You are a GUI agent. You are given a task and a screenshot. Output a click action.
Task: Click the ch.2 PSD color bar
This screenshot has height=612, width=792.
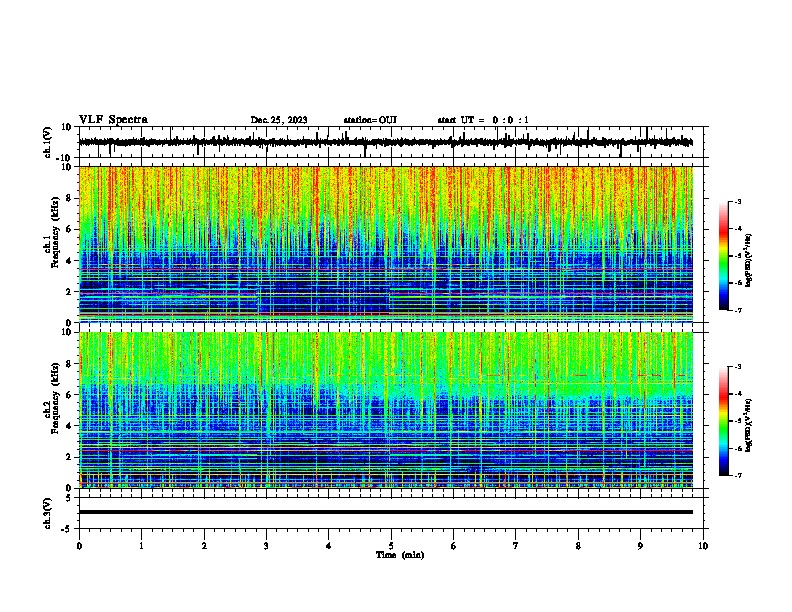[x=723, y=421]
